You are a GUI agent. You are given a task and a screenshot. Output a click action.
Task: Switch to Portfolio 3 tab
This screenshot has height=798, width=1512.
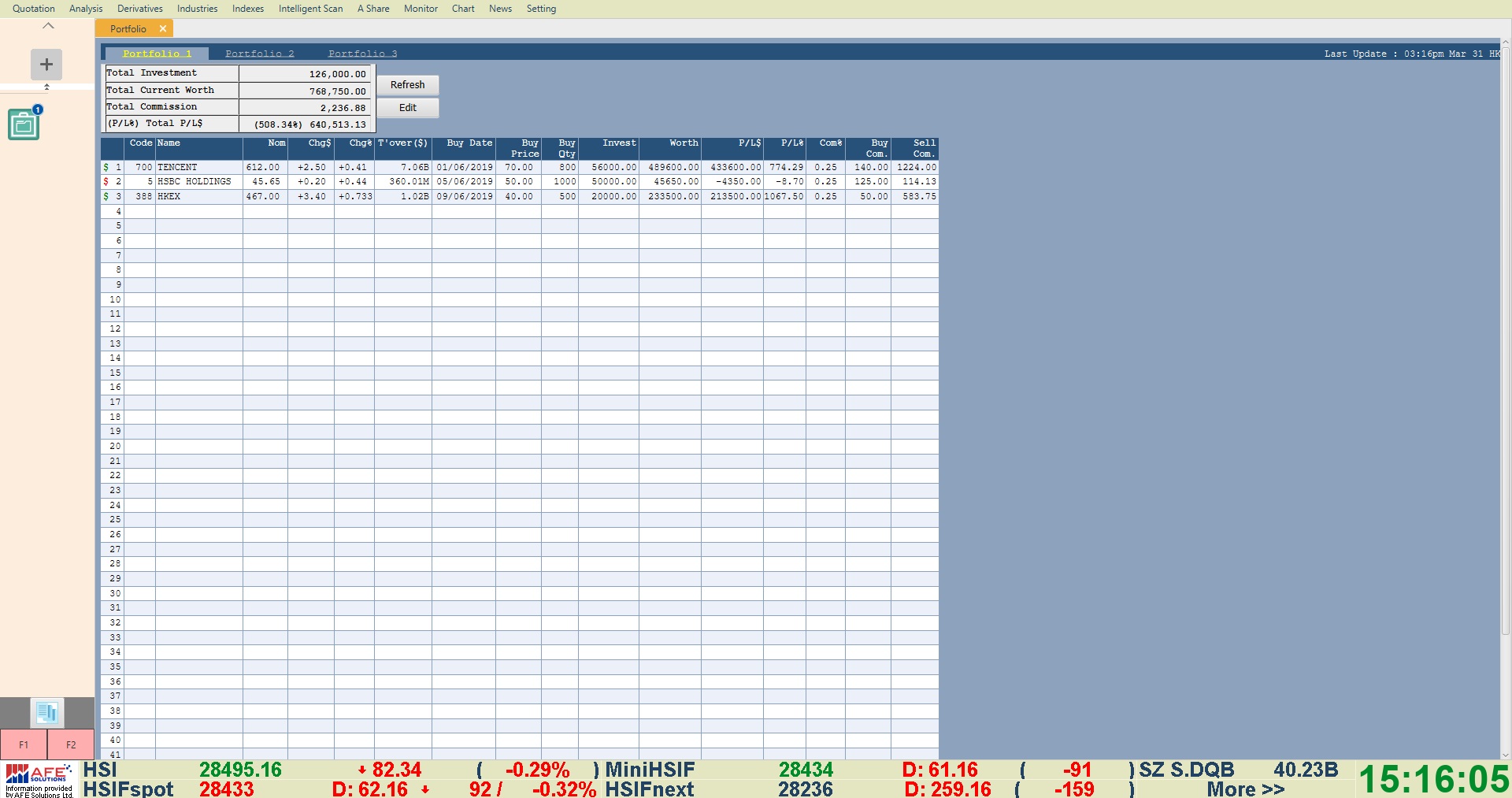click(363, 54)
